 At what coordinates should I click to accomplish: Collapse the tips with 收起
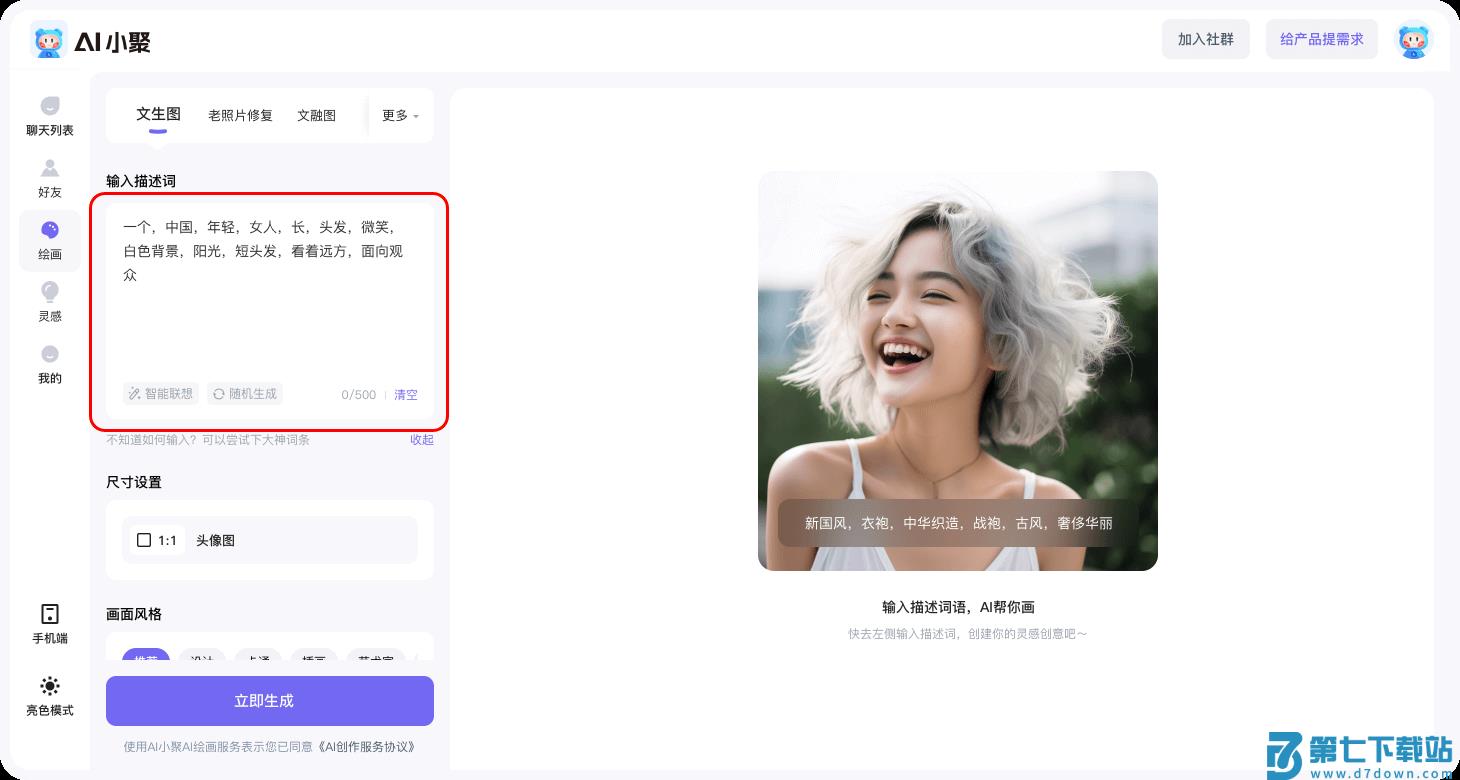[x=421, y=440]
